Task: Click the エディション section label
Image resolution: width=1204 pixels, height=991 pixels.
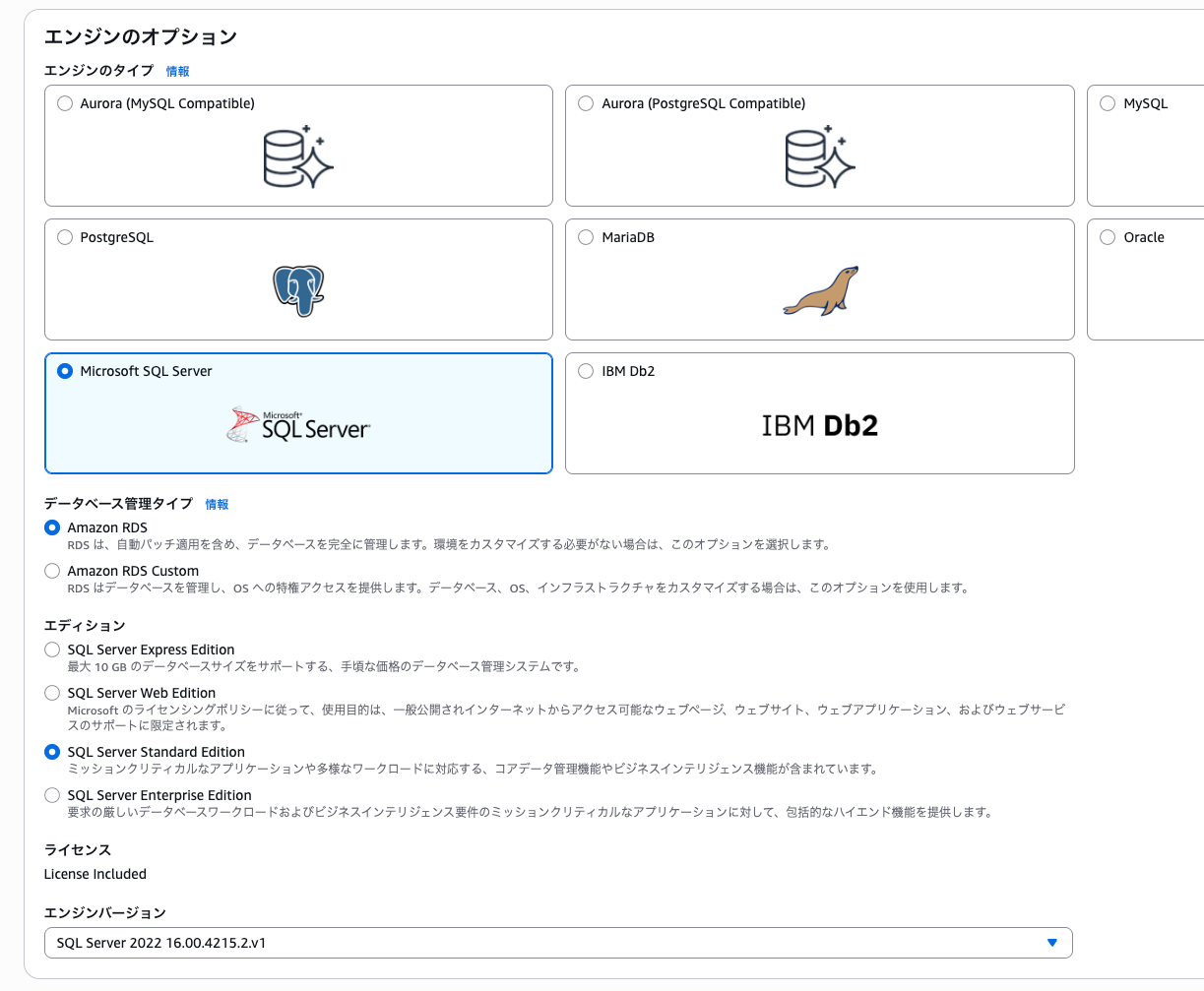Action: 85,626
